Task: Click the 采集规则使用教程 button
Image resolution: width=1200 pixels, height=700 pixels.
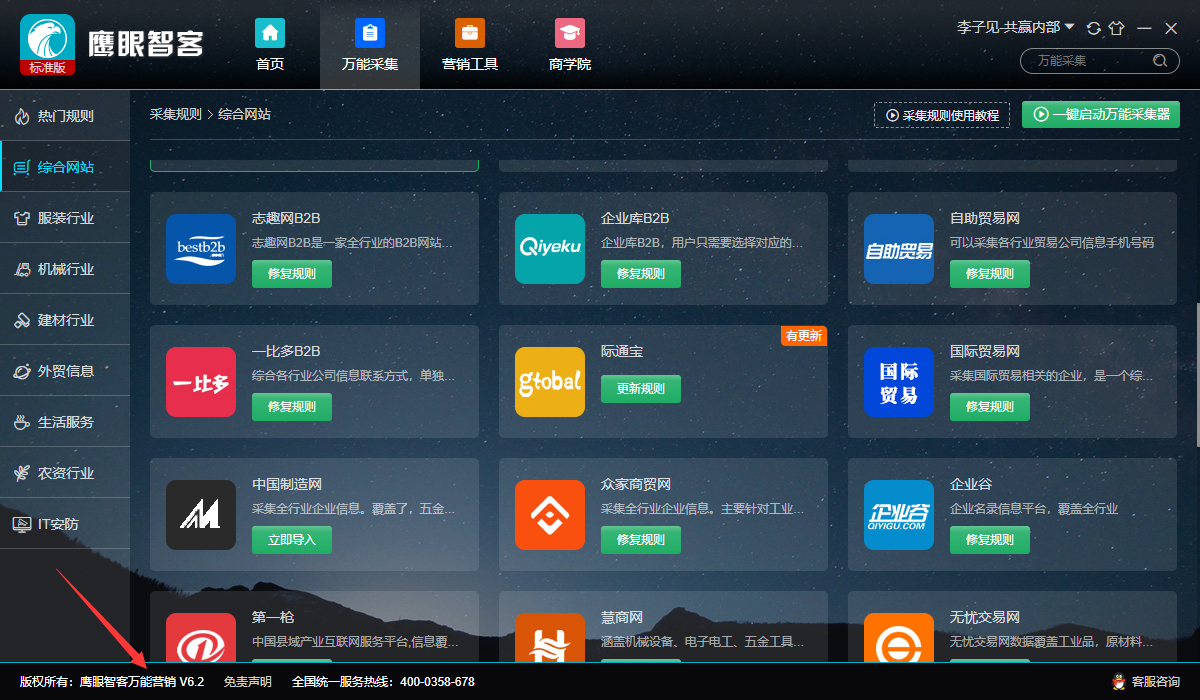Action: 942,115
